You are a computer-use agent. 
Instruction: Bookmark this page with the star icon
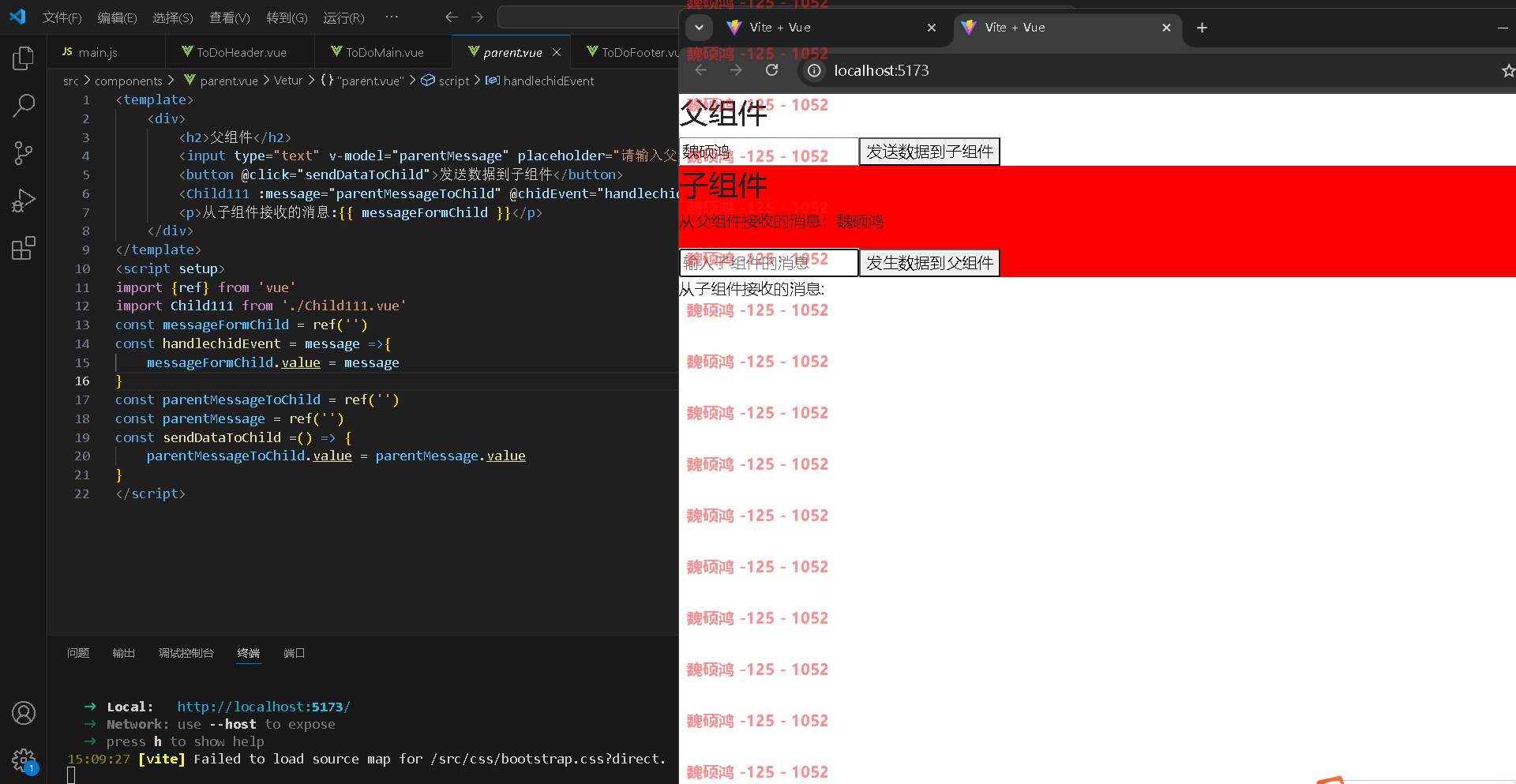click(1507, 71)
